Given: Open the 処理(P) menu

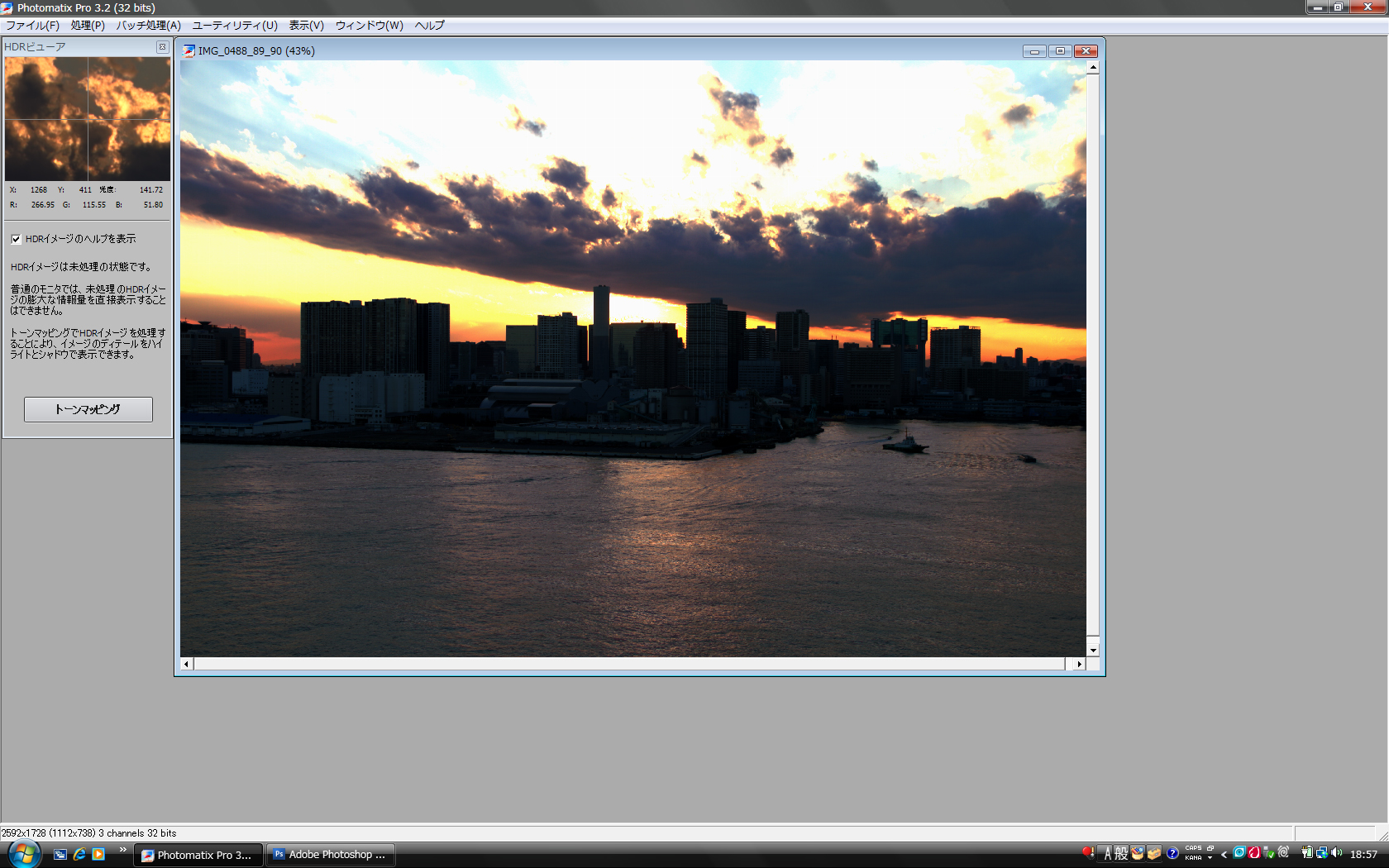Looking at the screenshot, I should pyautogui.click(x=88, y=26).
